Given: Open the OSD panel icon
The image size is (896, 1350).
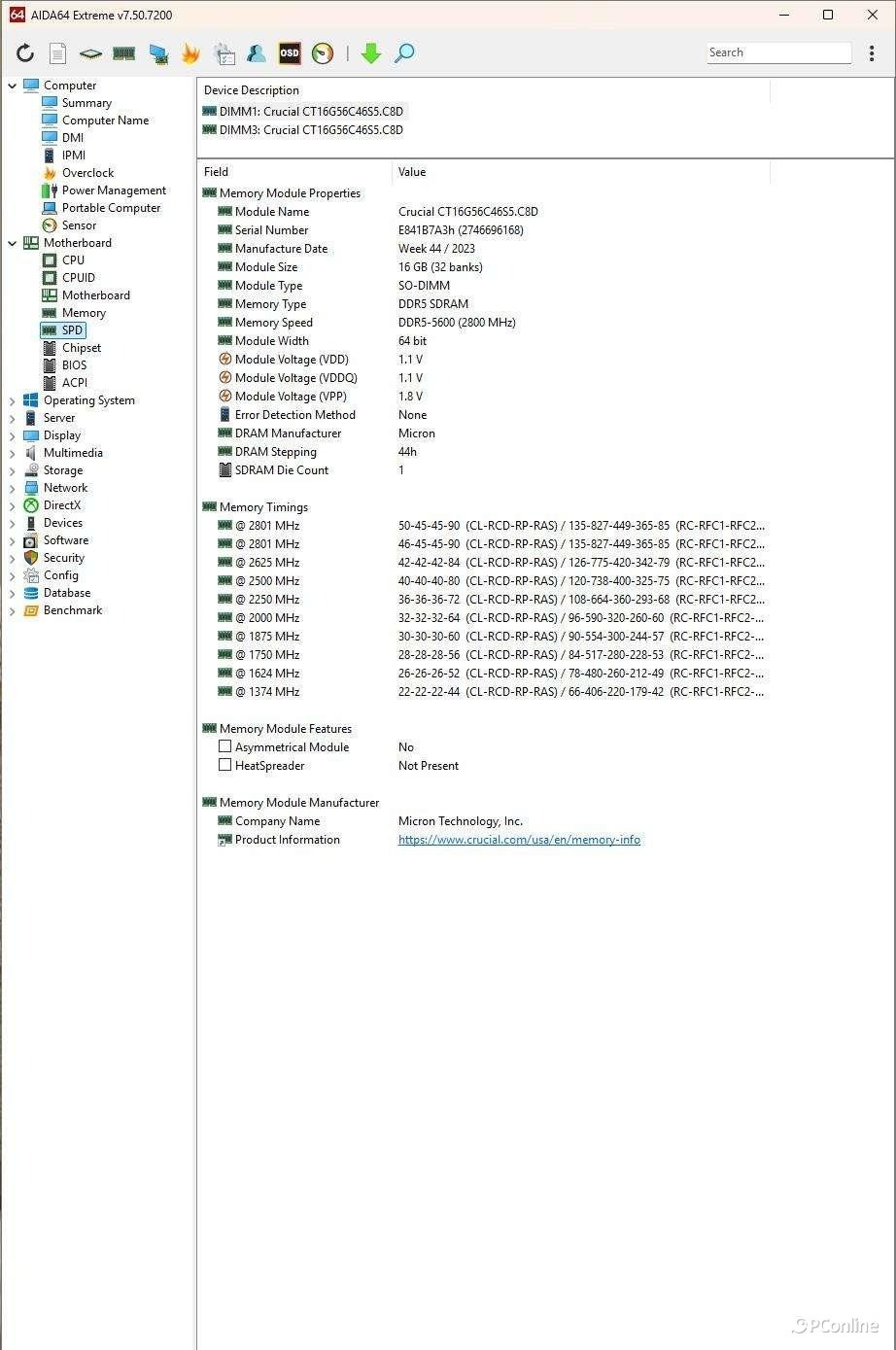Looking at the screenshot, I should point(290,53).
